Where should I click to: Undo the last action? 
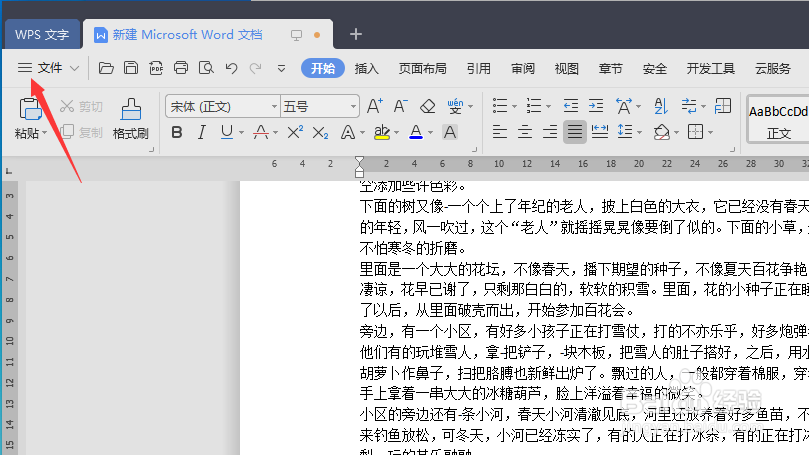pos(231,68)
